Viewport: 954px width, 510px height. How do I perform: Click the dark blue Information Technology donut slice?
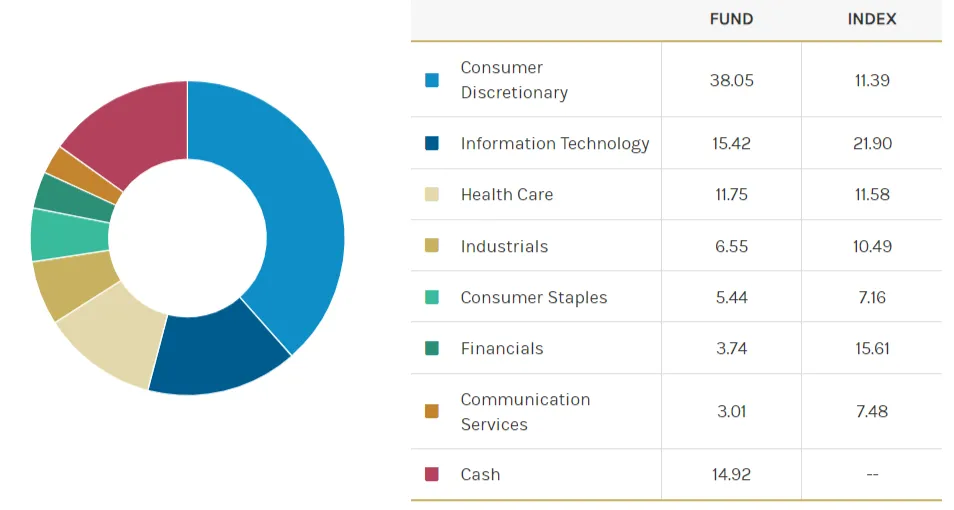coord(220,351)
